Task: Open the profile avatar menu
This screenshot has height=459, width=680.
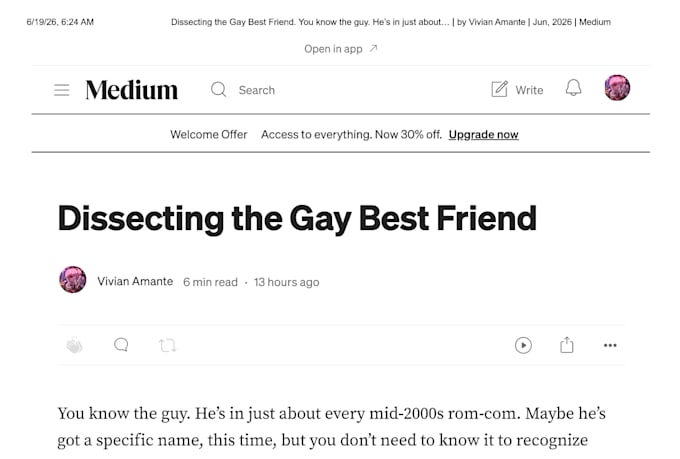Action: 617,88
